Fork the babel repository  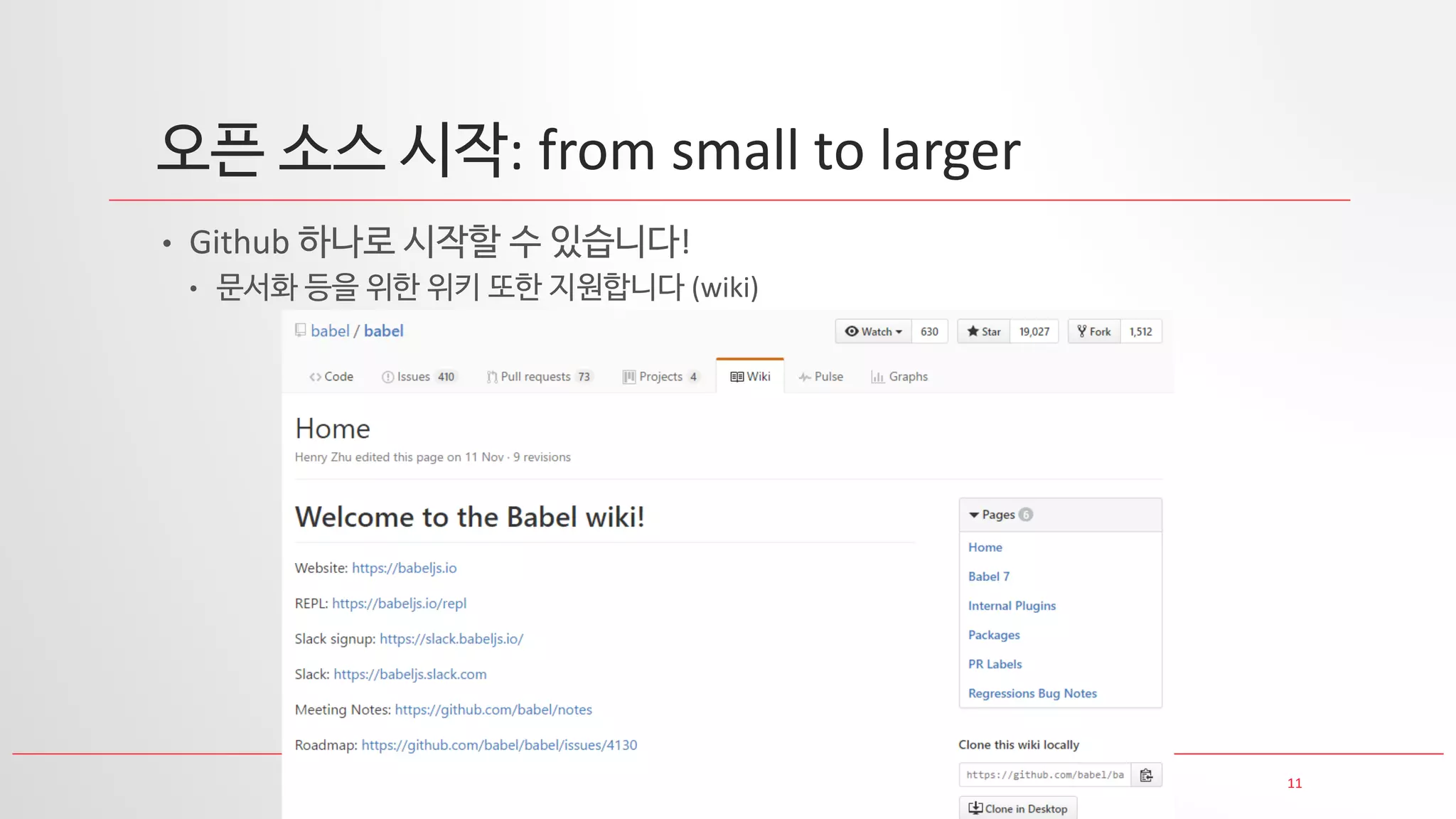(x=1094, y=331)
